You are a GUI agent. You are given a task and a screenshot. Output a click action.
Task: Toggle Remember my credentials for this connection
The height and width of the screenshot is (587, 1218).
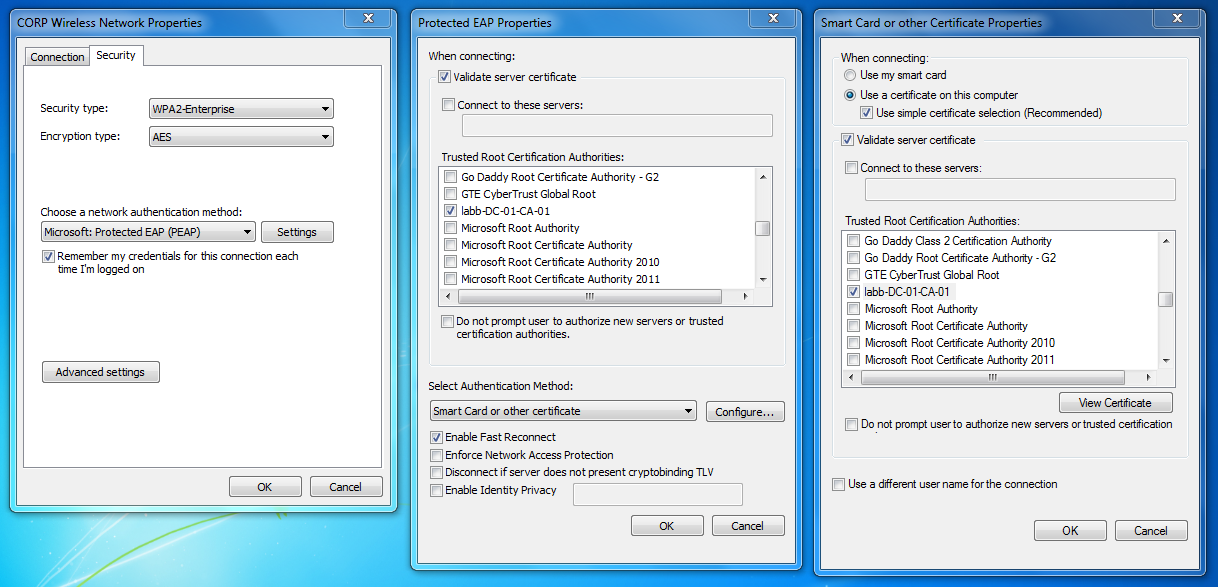[48, 256]
